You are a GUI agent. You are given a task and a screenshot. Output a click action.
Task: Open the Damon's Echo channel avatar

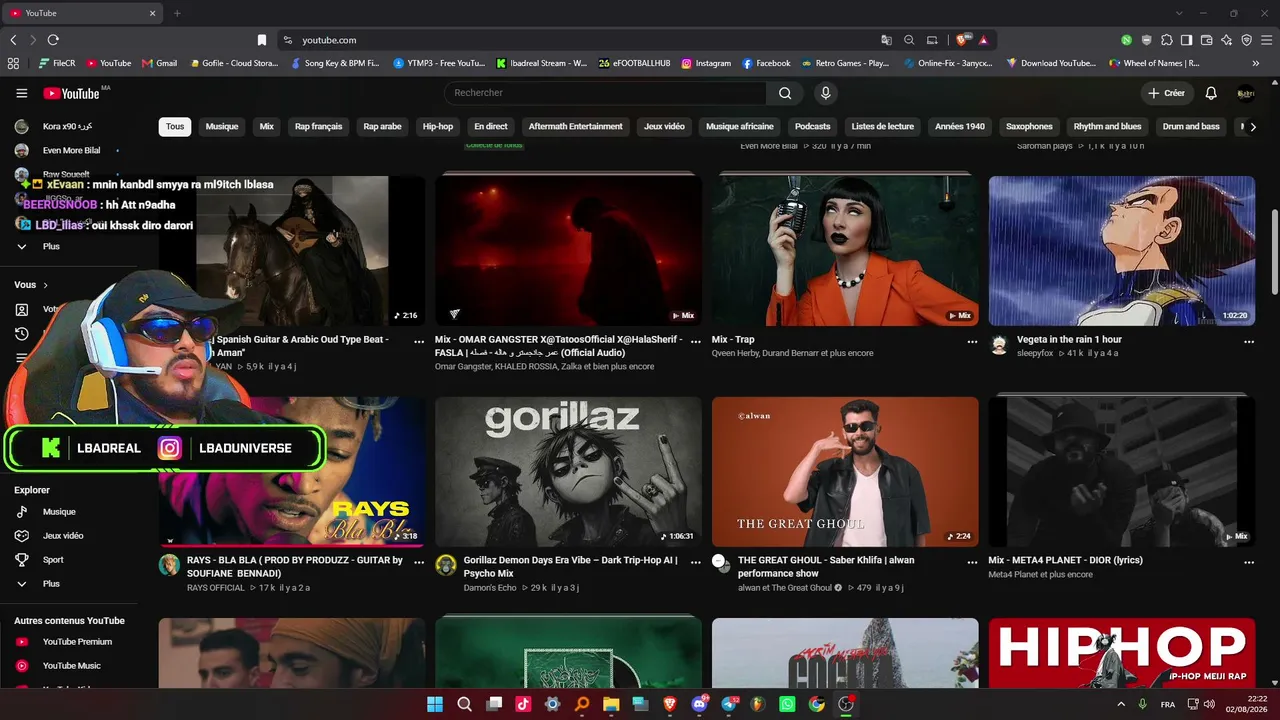point(446,565)
